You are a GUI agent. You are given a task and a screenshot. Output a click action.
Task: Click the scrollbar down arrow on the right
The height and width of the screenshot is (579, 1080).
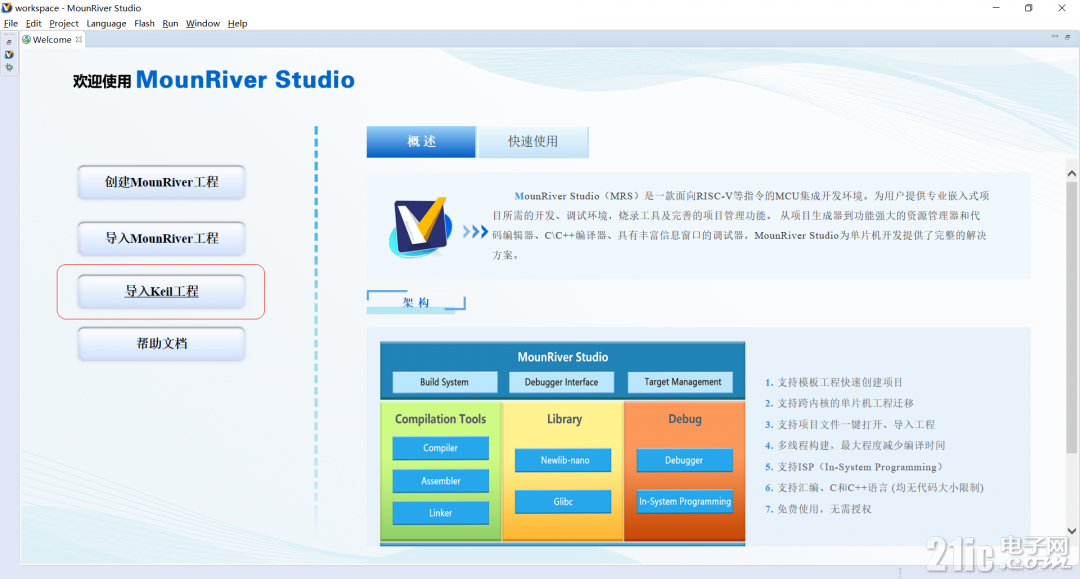[1072, 531]
